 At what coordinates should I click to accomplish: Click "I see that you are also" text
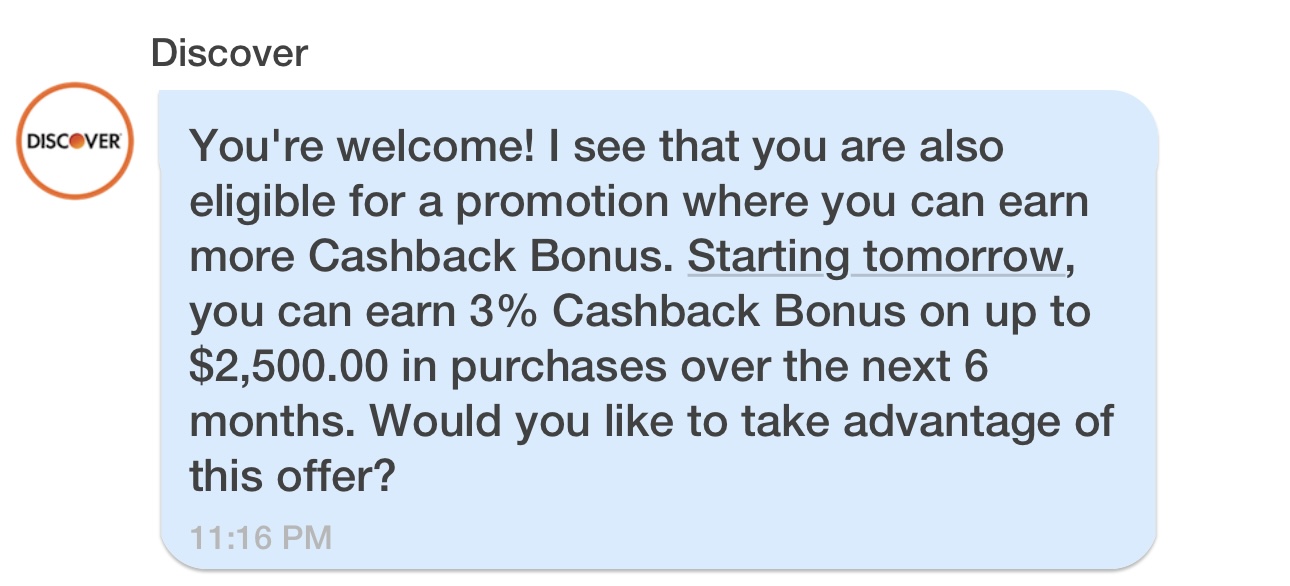pos(774,148)
